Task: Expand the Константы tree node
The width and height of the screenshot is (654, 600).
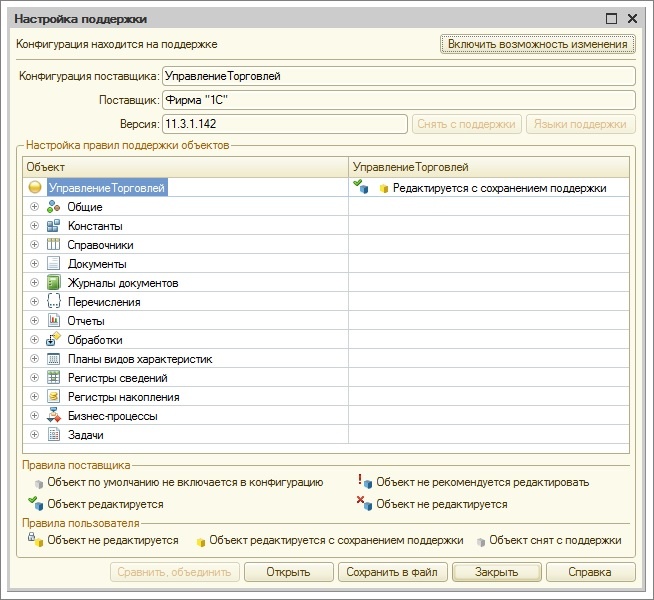Action: (35, 226)
